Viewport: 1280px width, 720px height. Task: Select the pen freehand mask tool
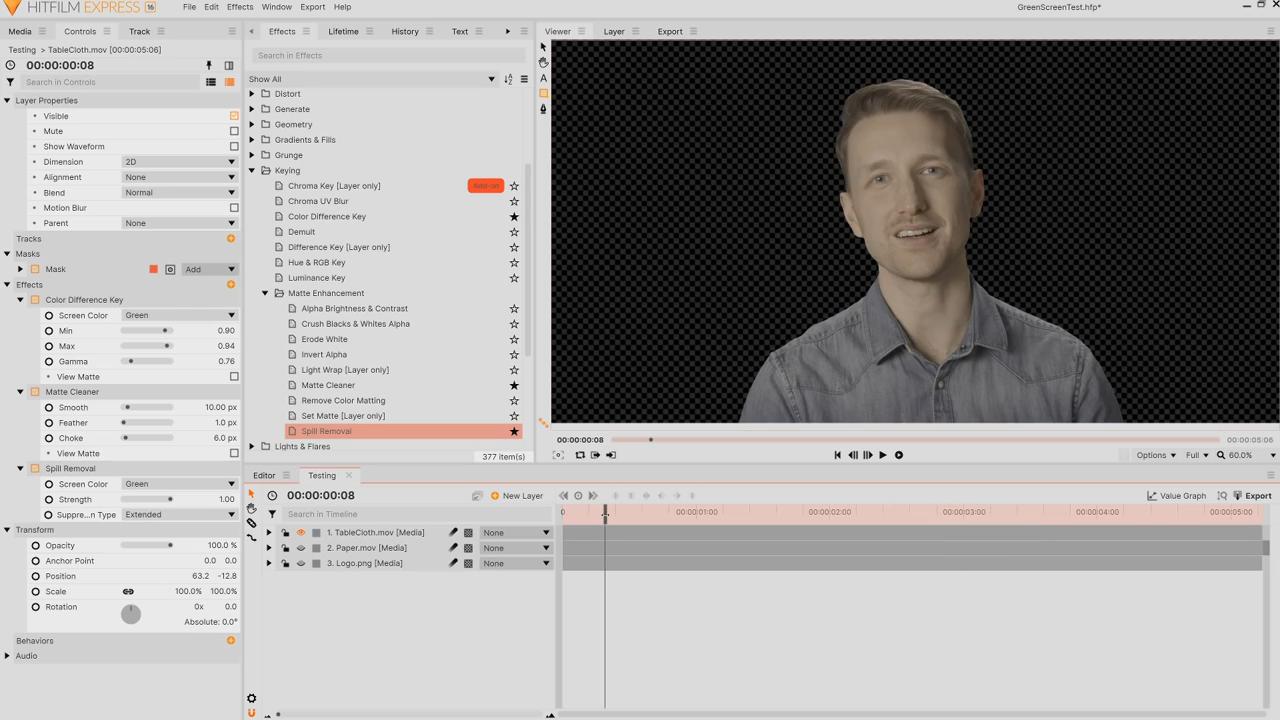click(x=543, y=108)
